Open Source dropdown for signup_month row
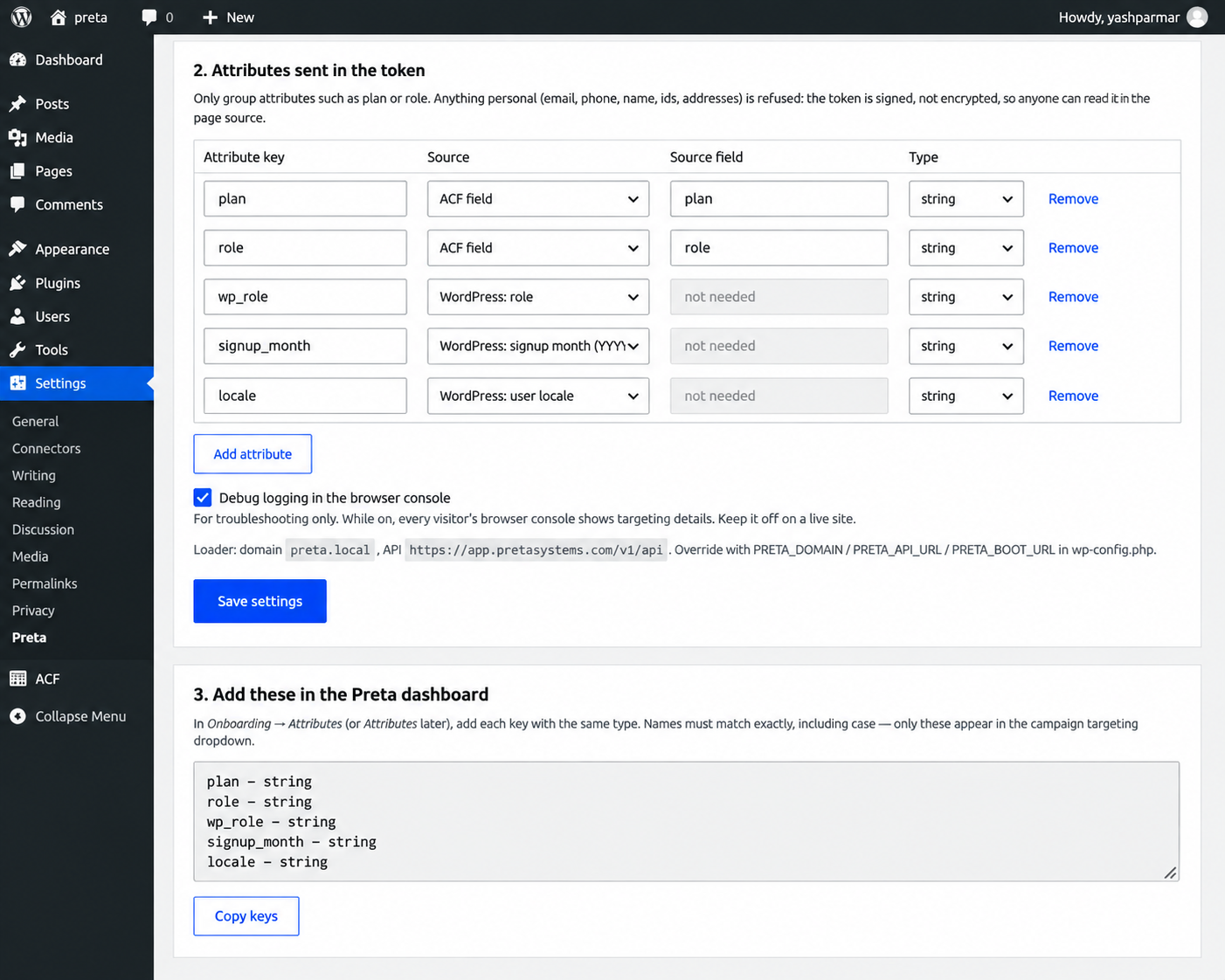This screenshot has width=1225, height=980. pyautogui.click(x=538, y=346)
